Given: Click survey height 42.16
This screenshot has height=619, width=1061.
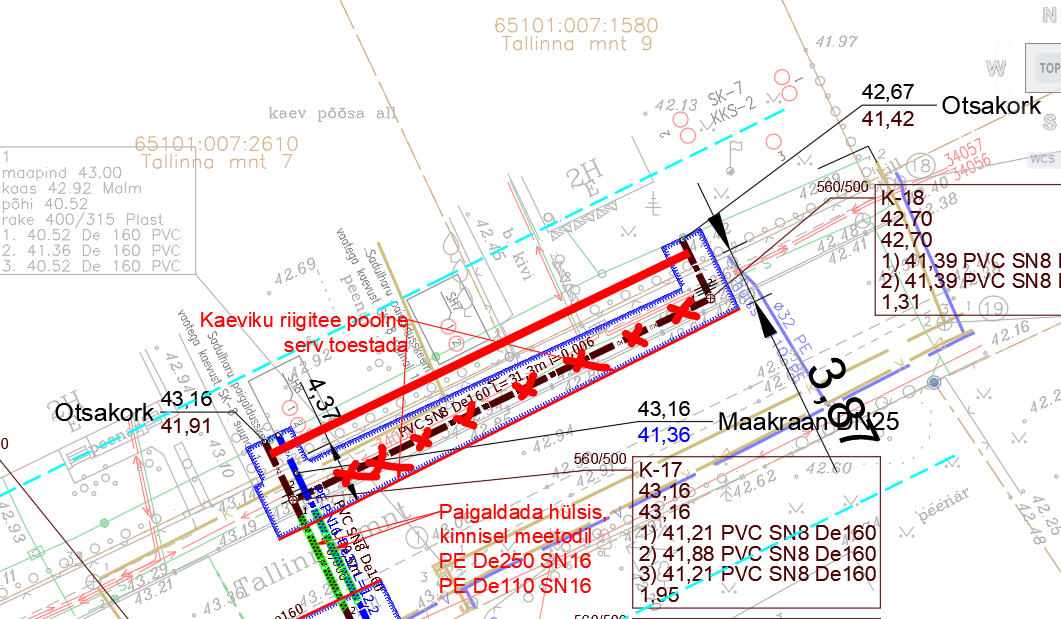Looking at the screenshot, I should pos(1010,332).
